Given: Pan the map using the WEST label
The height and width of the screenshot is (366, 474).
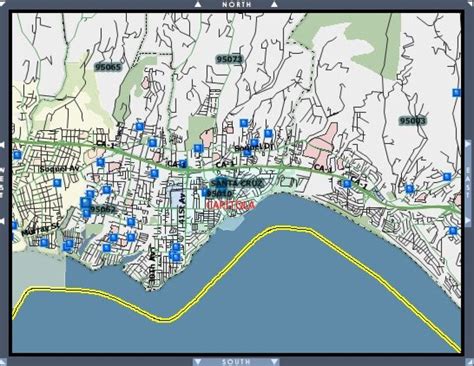Looking at the screenshot, I should [x=2, y=183].
